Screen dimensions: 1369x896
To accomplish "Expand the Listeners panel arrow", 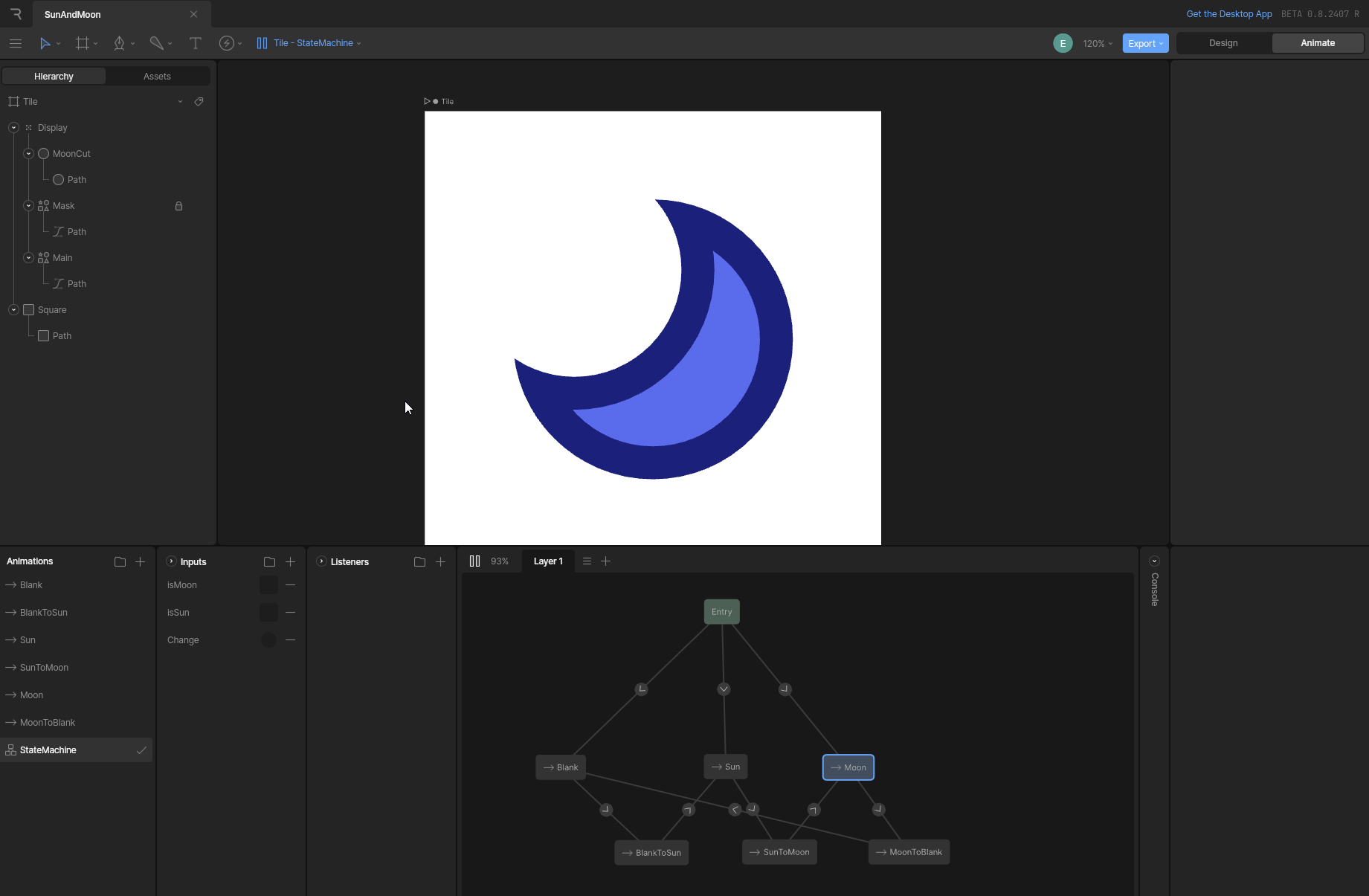I will 321,561.
